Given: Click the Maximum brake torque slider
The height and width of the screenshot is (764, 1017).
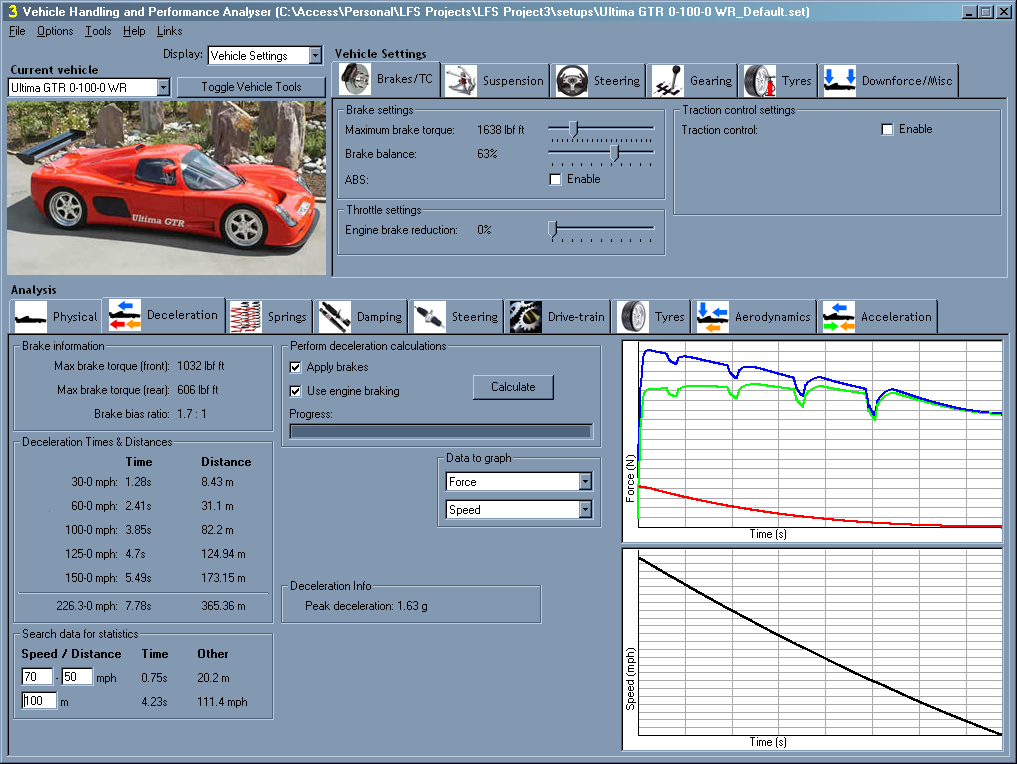Looking at the screenshot, I should 573,128.
